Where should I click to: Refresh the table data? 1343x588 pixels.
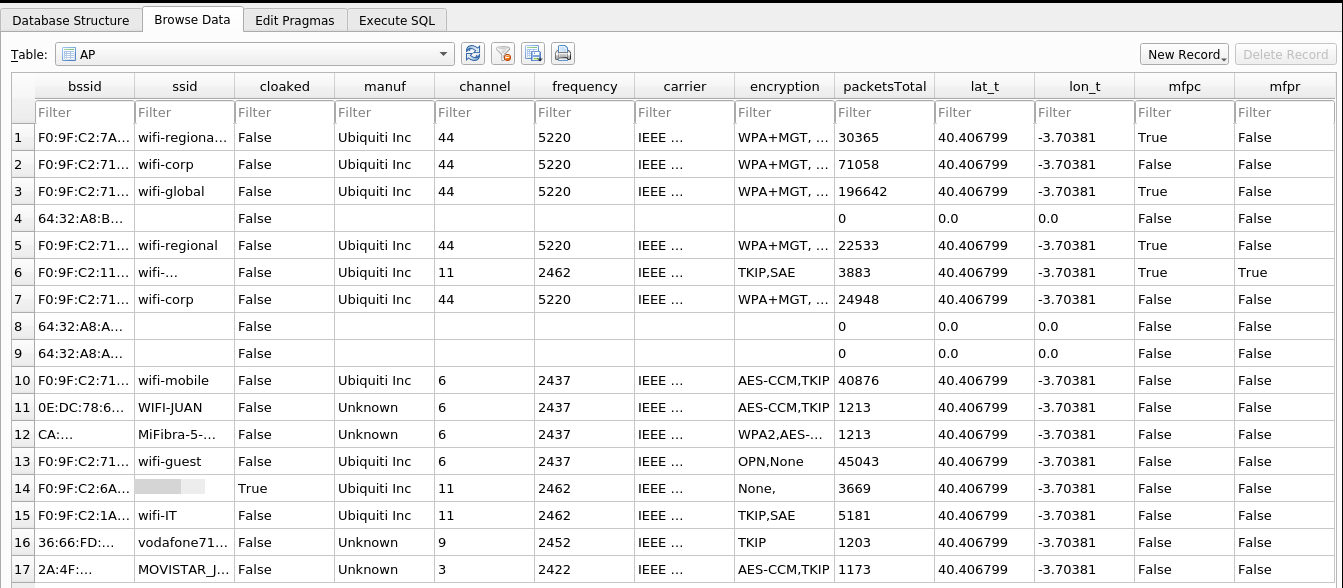[473, 54]
